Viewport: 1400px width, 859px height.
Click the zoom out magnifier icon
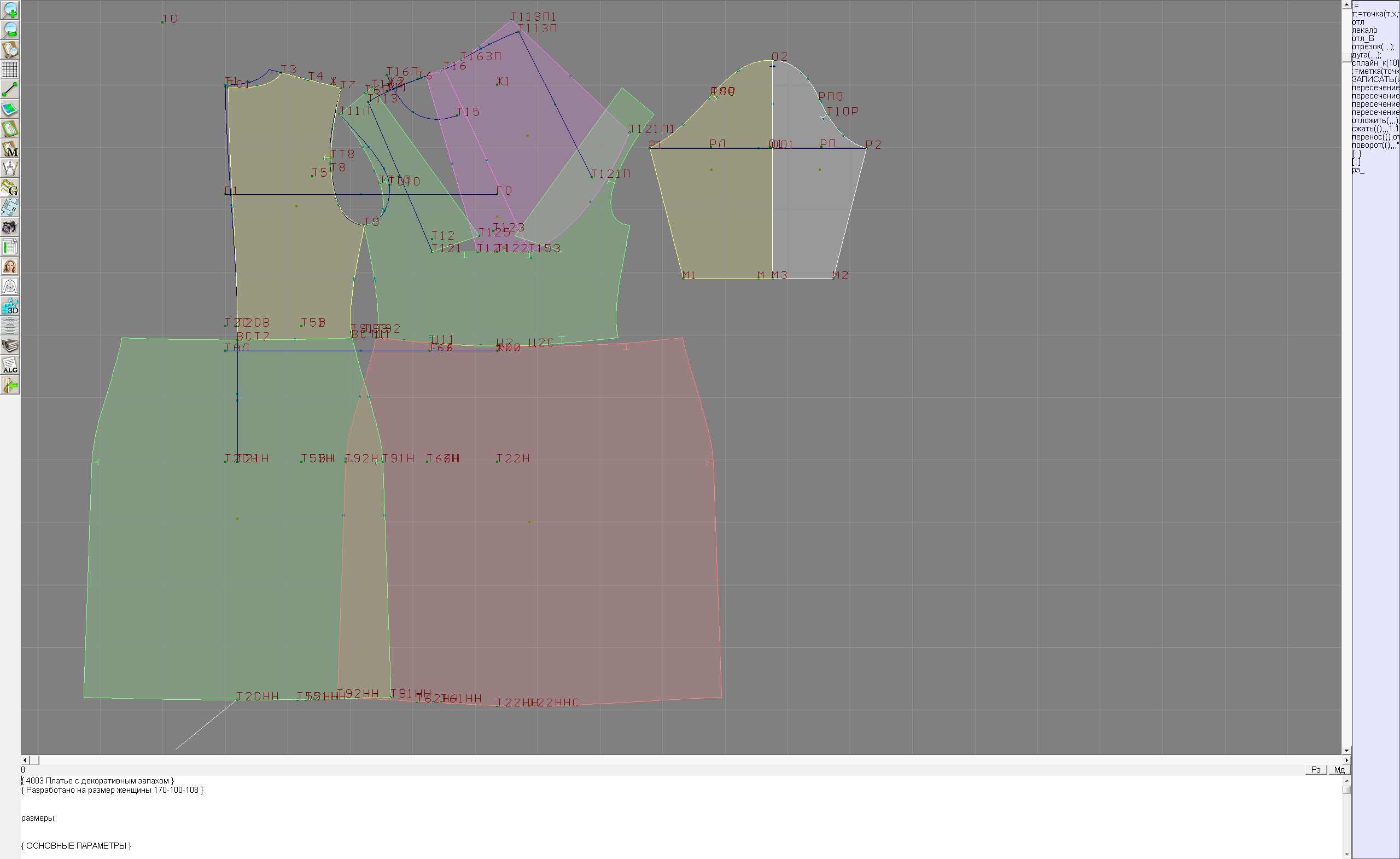[10, 30]
